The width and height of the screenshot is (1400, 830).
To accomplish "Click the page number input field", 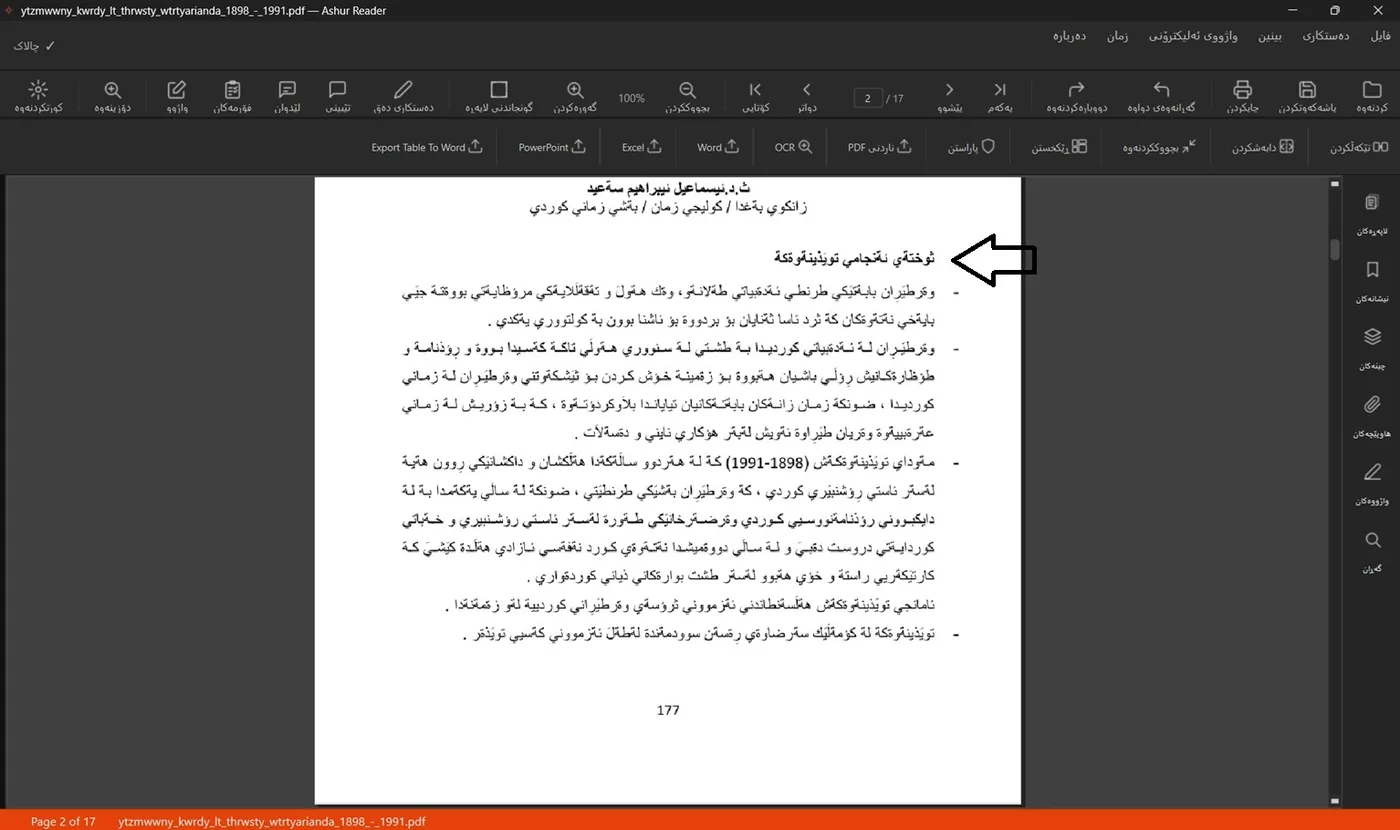I will coord(869,98).
